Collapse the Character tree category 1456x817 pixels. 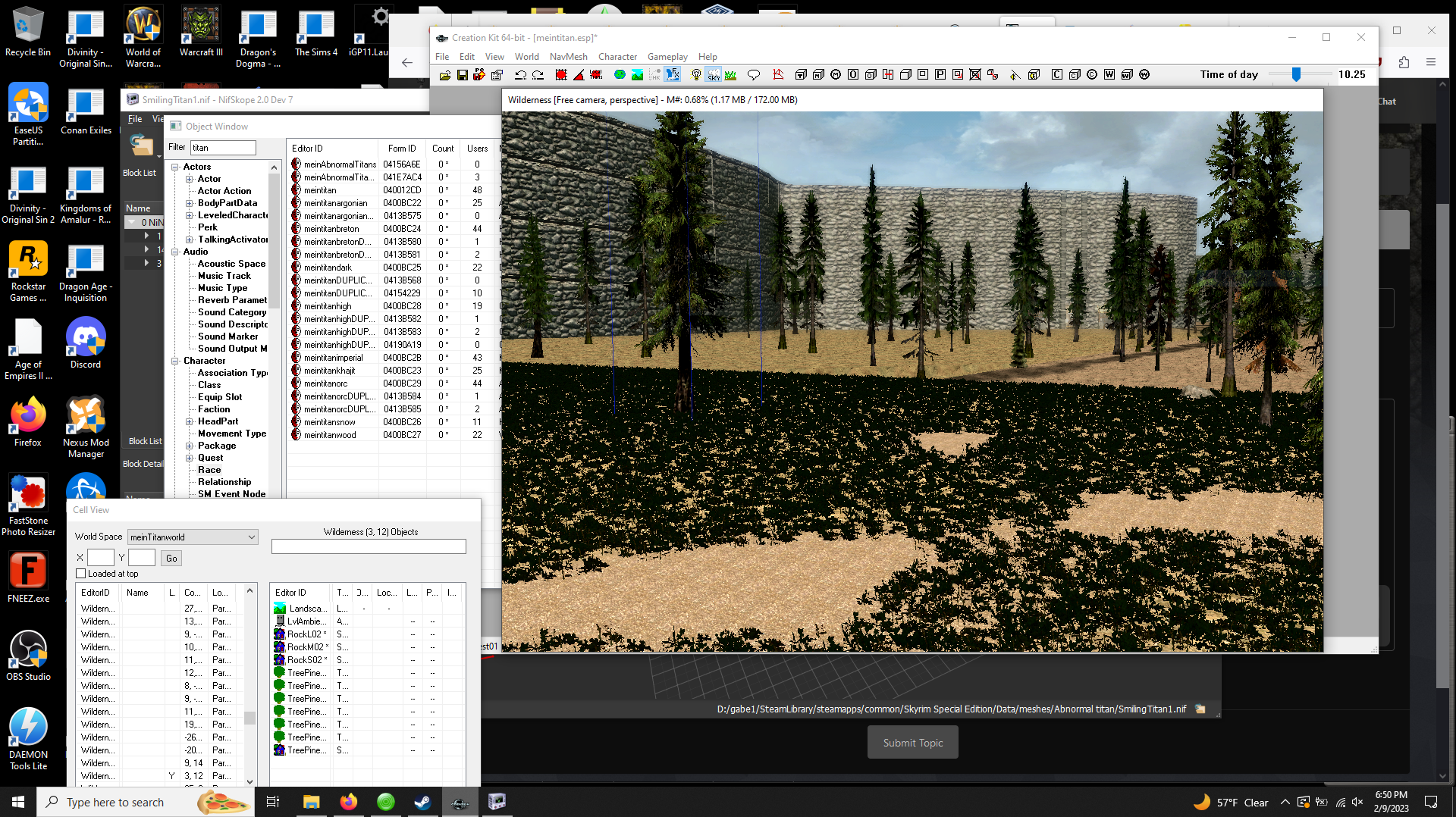point(175,361)
